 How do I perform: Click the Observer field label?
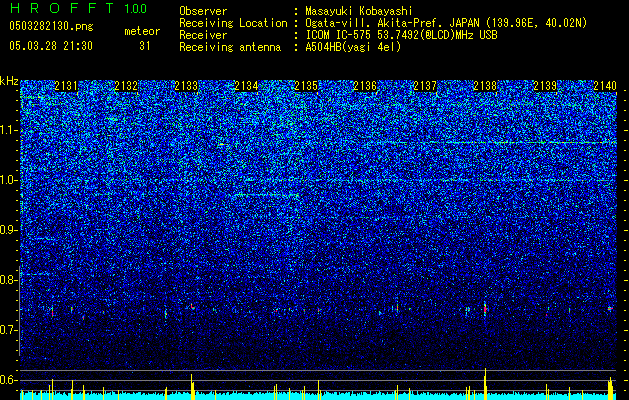[203, 11]
